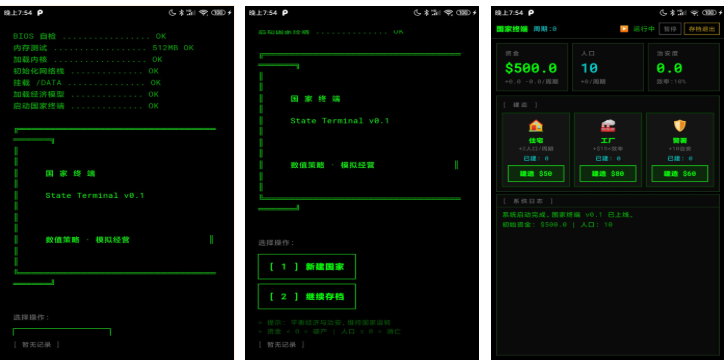
Task: Click the +10治安 description on the 警署 card
Action: coord(680,149)
